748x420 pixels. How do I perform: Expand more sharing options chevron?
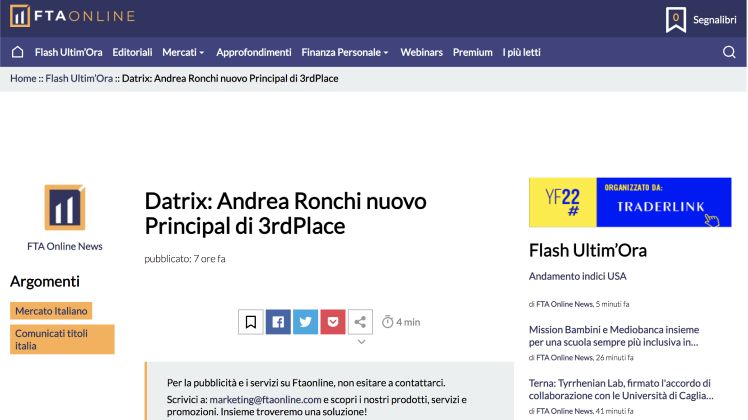pyautogui.click(x=362, y=342)
